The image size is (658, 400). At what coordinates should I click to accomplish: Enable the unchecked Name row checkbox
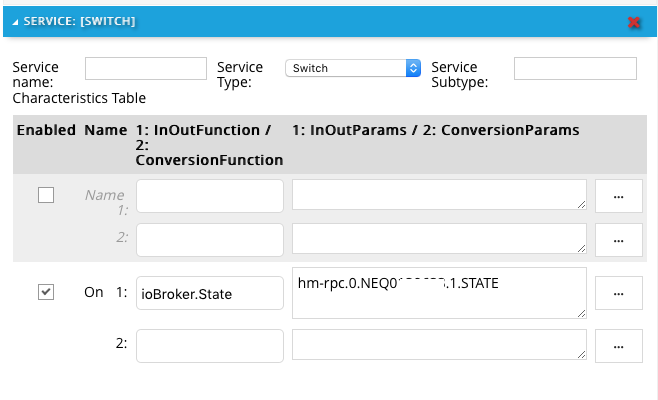click(46, 195)
